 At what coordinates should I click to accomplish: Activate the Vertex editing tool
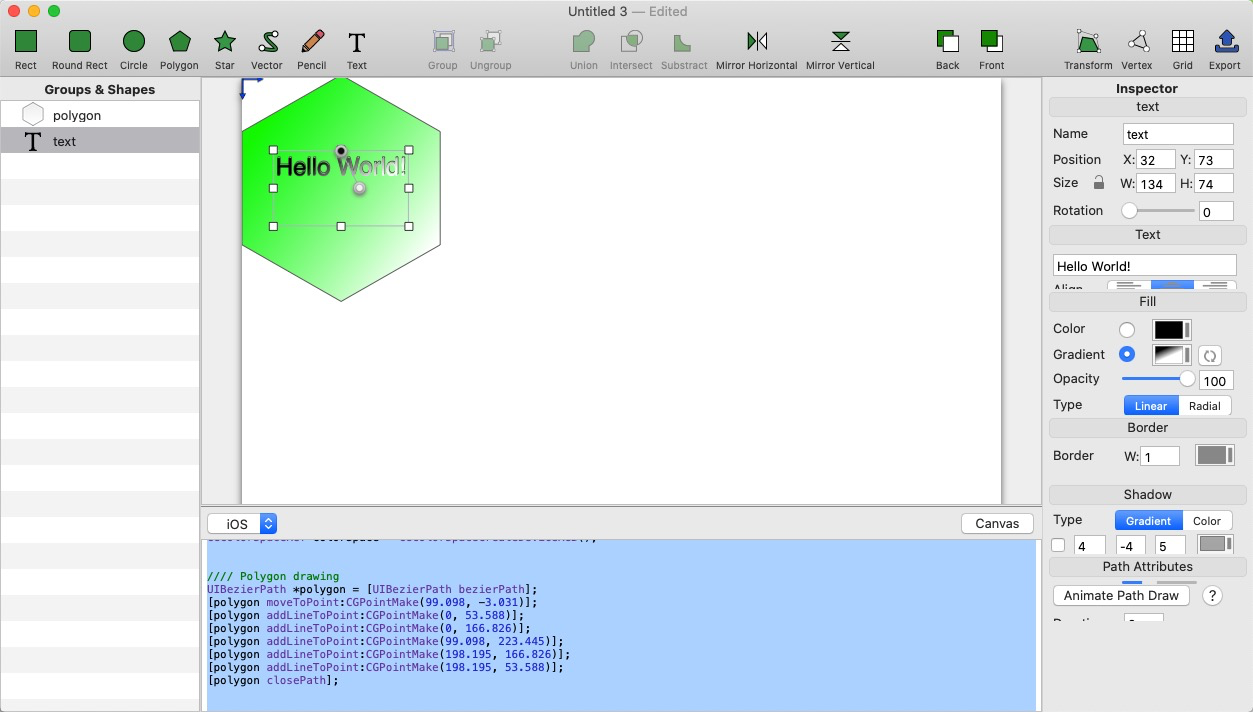coord(1137,42)
